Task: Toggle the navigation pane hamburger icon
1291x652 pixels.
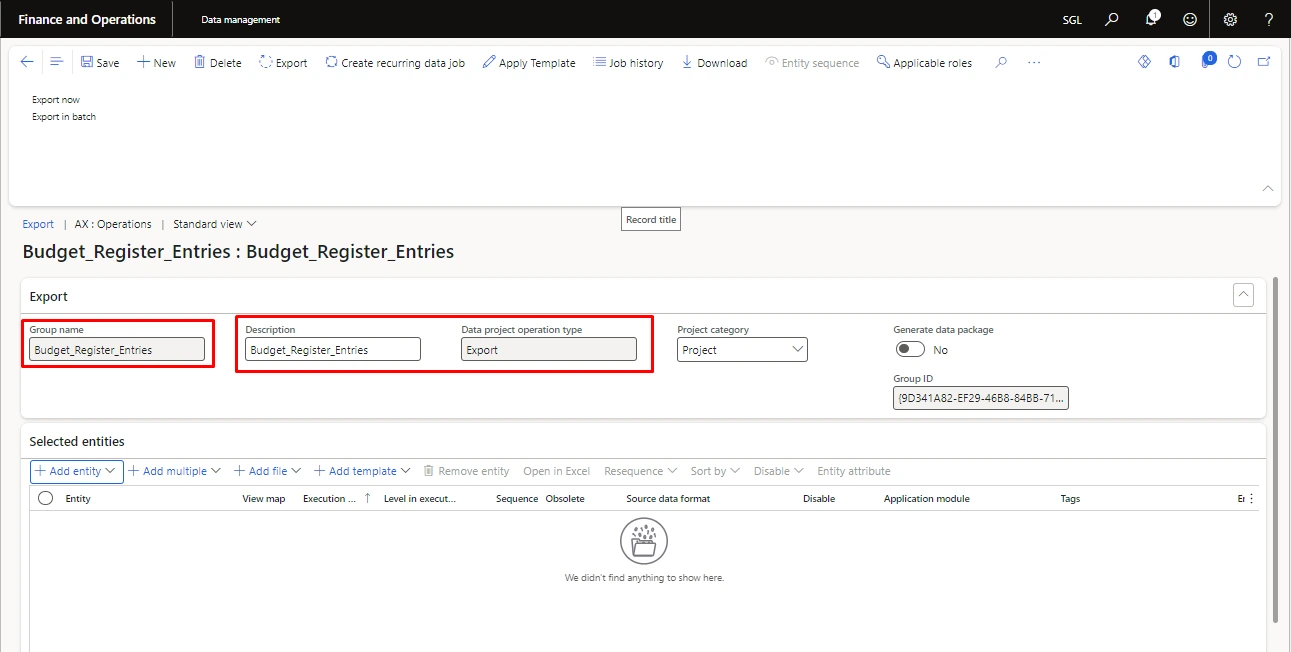Action: click(x=57, y=62)
